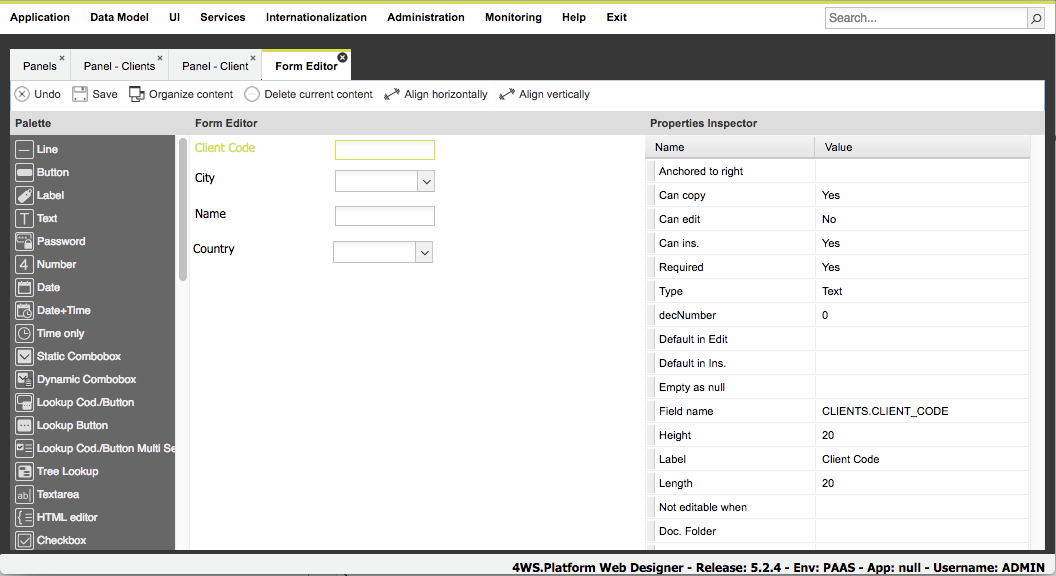
Task: Edit the Can copy value Yes
Action: pyautogui.click(x=922, y=195)
